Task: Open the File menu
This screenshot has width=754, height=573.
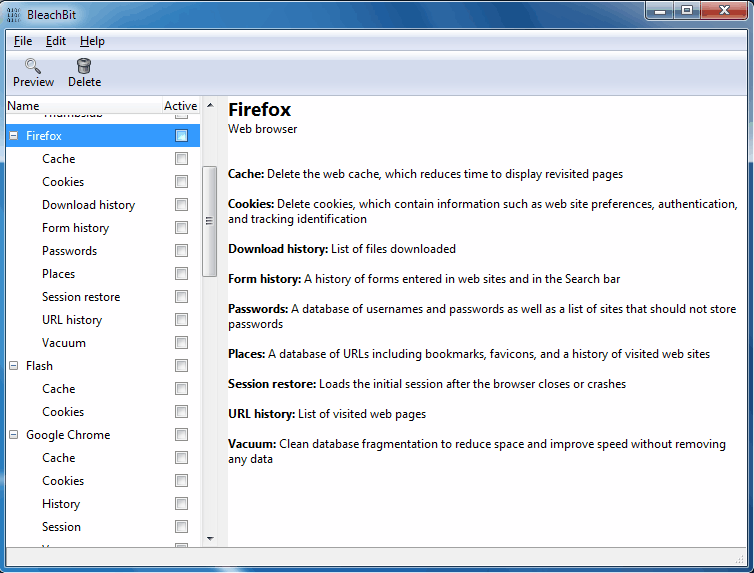Action: tap(23, 41)
